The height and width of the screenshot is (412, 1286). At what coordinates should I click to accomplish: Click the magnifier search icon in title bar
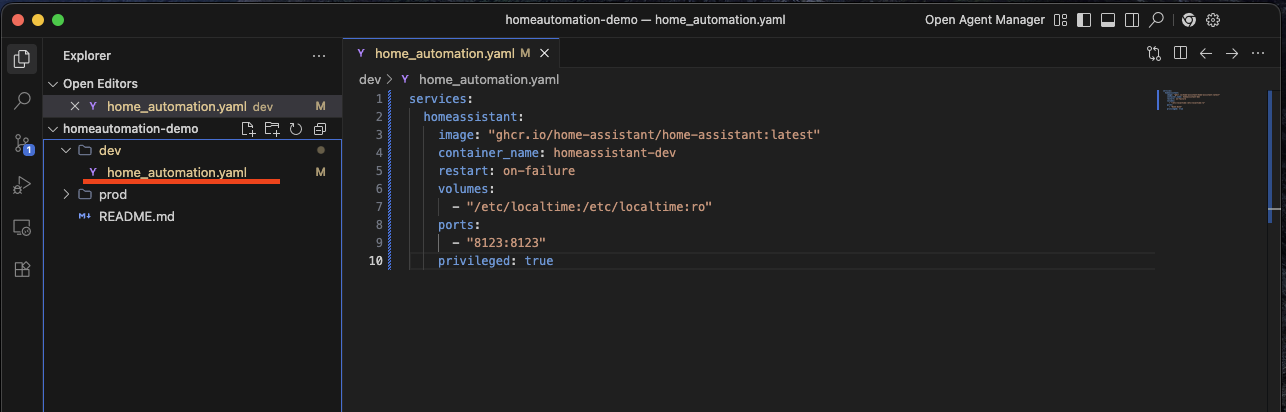[1156, 20]
